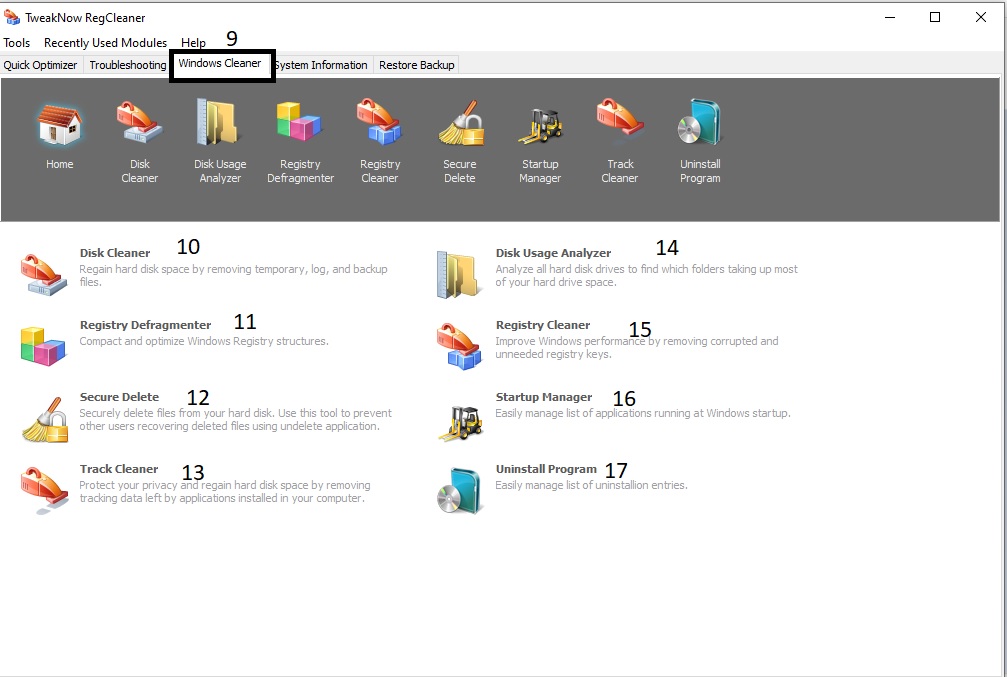Click the Uninstall Program heading link
The height and width of the screenshot is (677, 1007).
pyautogui.click(x=546, y=469)
